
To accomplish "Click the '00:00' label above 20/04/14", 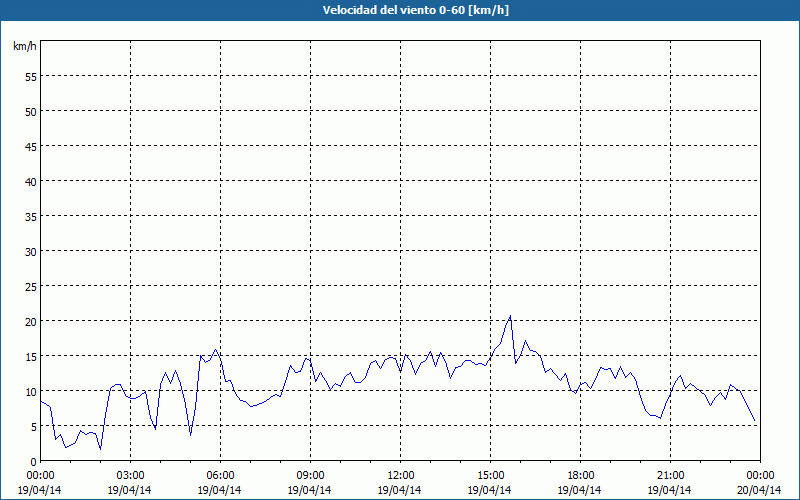I will tap(760, 476).
